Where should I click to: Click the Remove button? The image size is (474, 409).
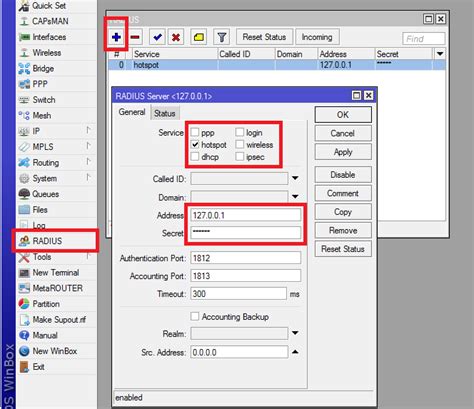coord(343,230)
